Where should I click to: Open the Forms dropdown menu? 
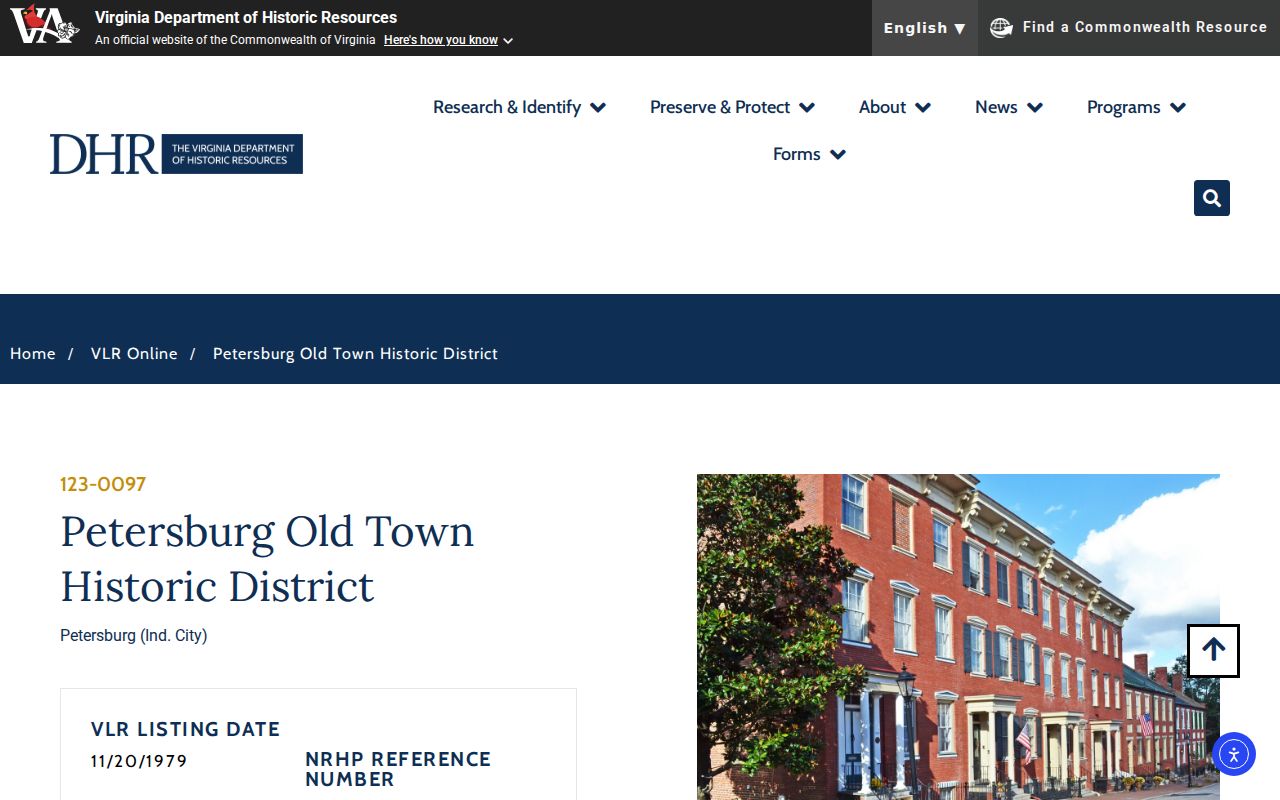click(809, 154)
